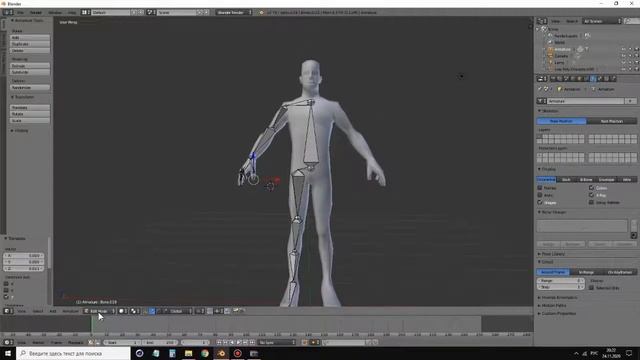Viewport: 640px width, 360px height.
Task: Adjust the Ghost Range value slider
Action: tap(560, 281)
